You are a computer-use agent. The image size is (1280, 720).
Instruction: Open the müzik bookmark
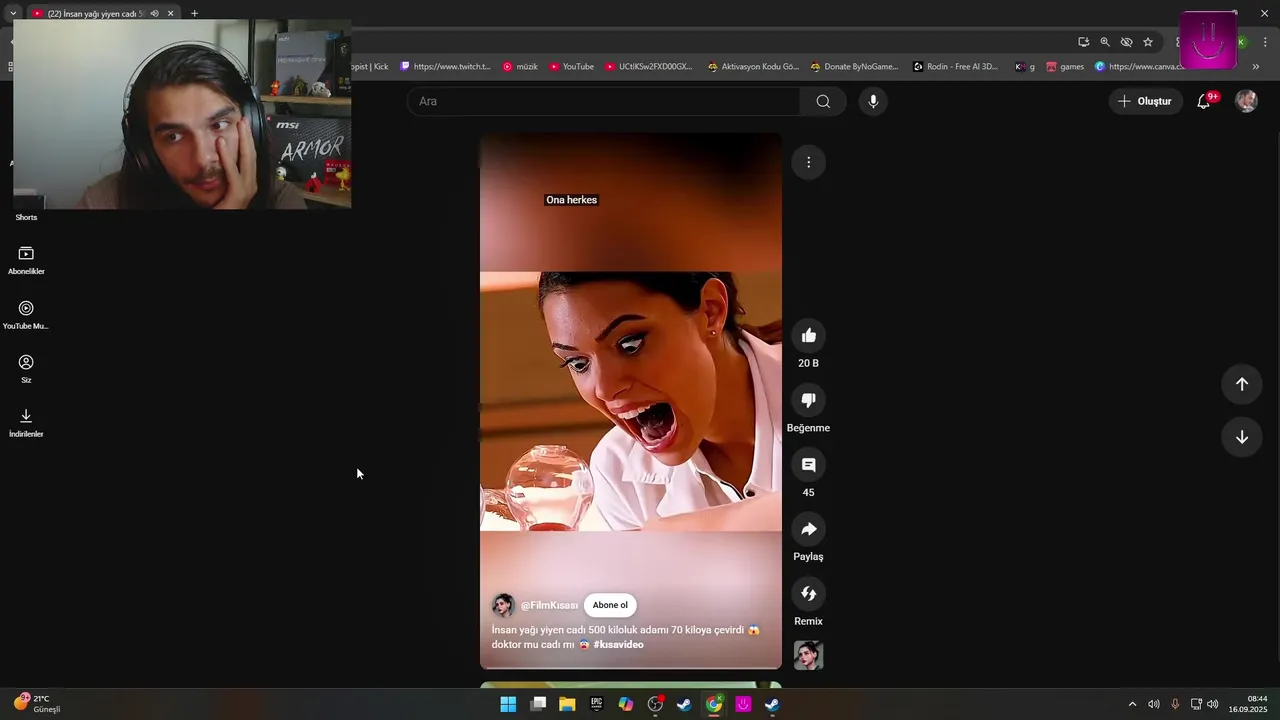pyautogui.click(x=520, y=67)
